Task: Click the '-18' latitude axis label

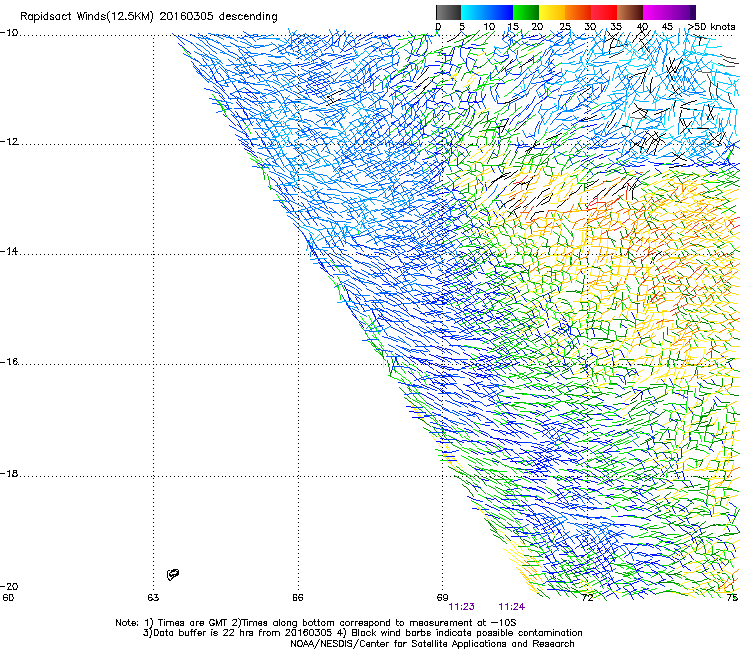Action: tap(9, 474)
